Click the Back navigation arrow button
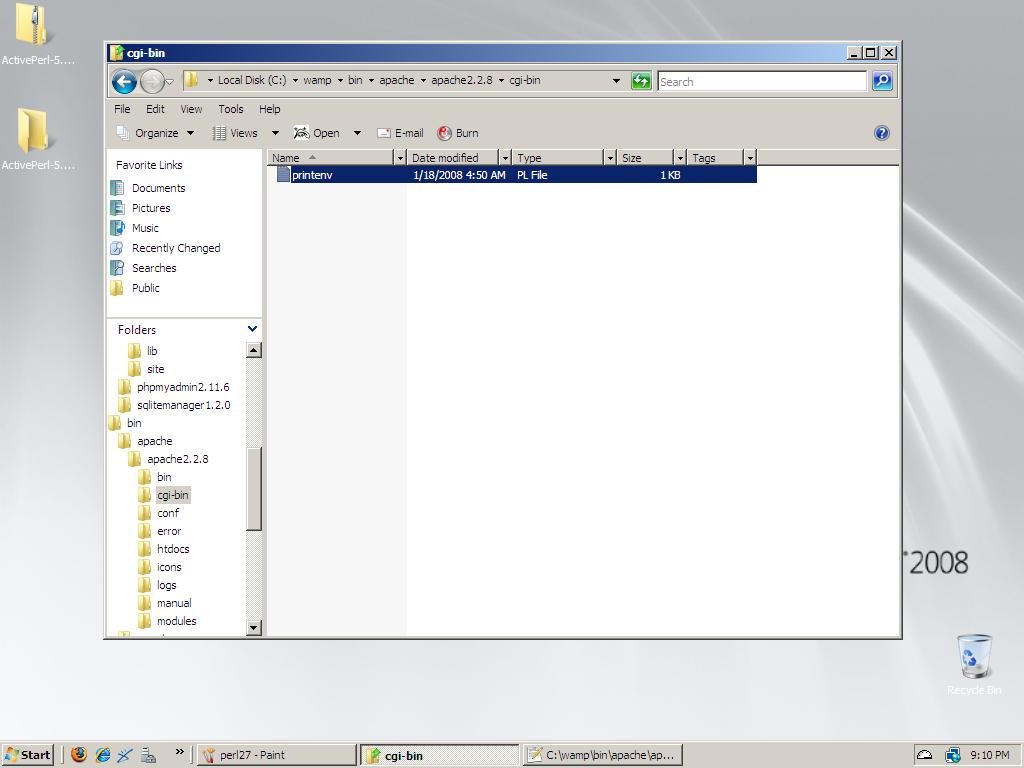This screenshot has height=768, width=1024. (x=124, y=82)
